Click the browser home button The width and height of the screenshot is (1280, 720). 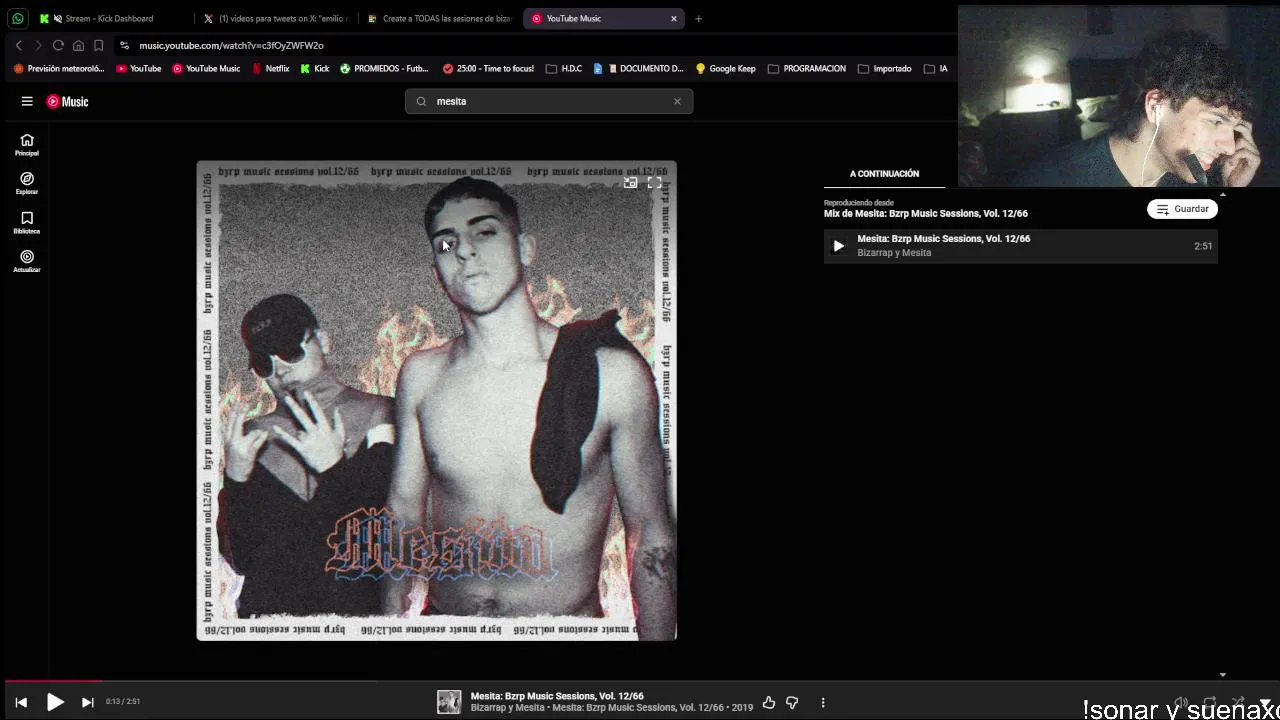[x=78, y=45]
